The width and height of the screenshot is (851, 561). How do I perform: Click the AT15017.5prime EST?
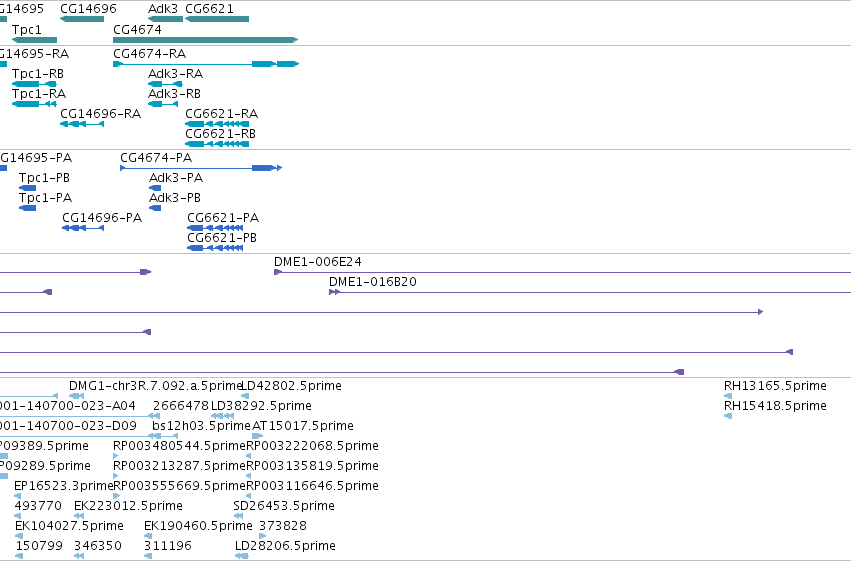tap(258, 436)
